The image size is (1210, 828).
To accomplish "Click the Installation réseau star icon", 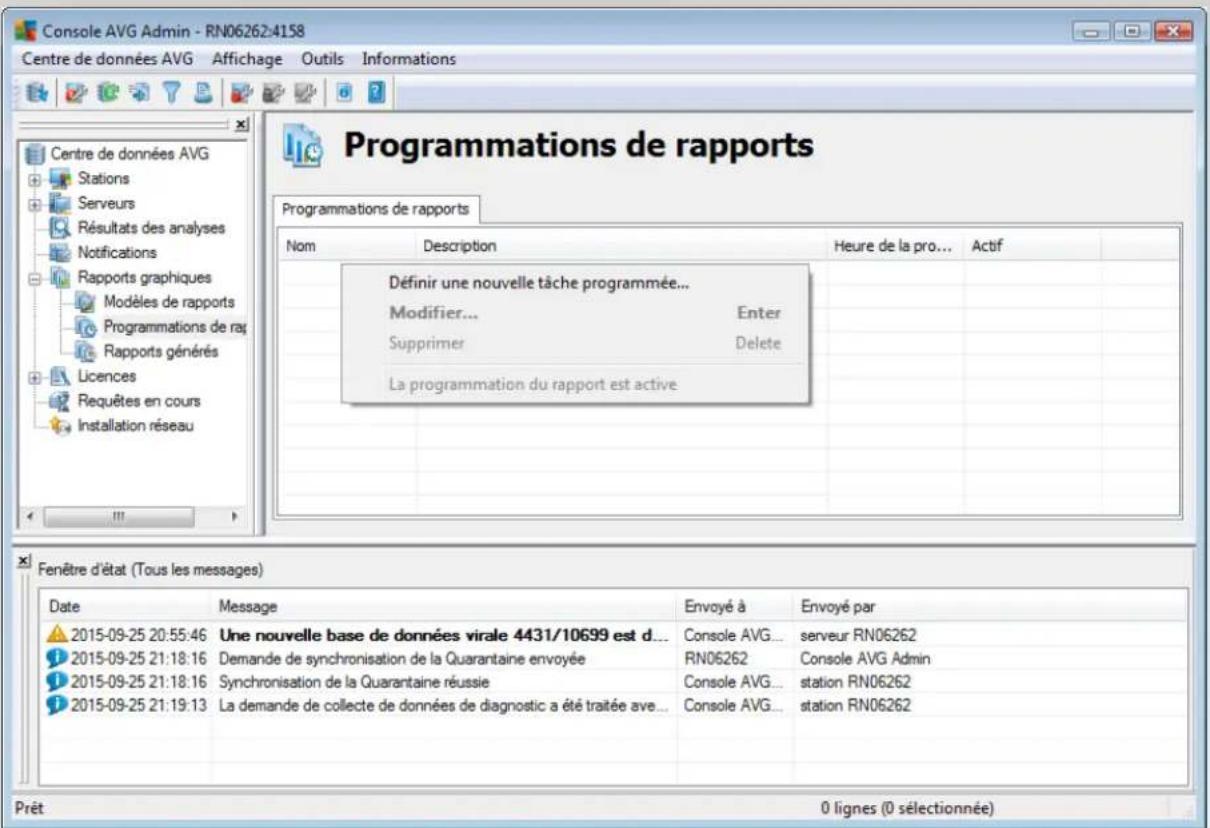I will [62, 426].
